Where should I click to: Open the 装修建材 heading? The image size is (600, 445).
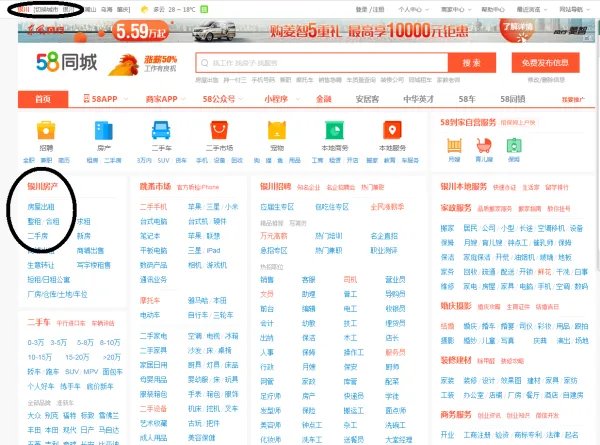pyautogui.click(x=456, y=360)
